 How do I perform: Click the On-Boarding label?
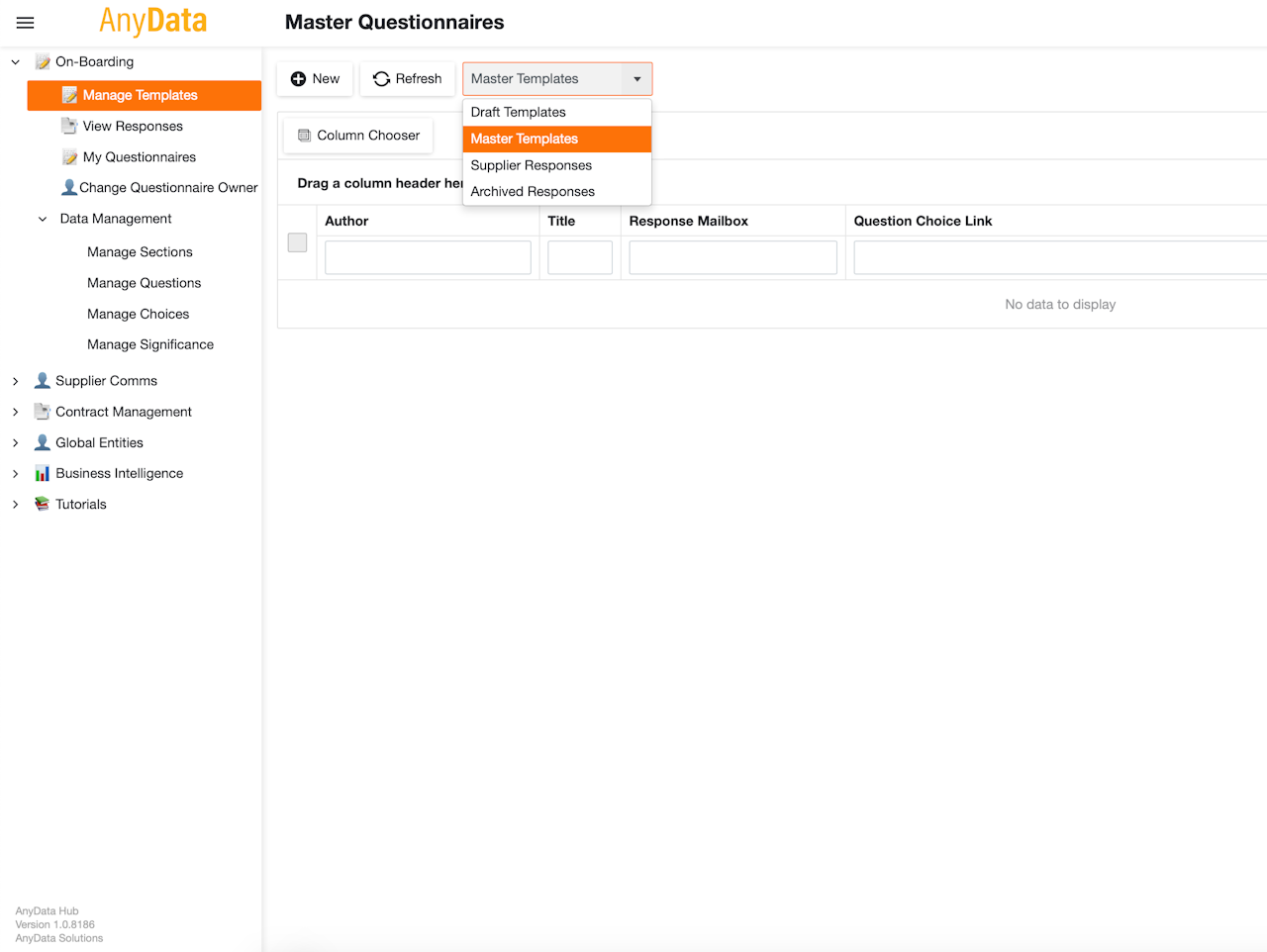point(94,61)
